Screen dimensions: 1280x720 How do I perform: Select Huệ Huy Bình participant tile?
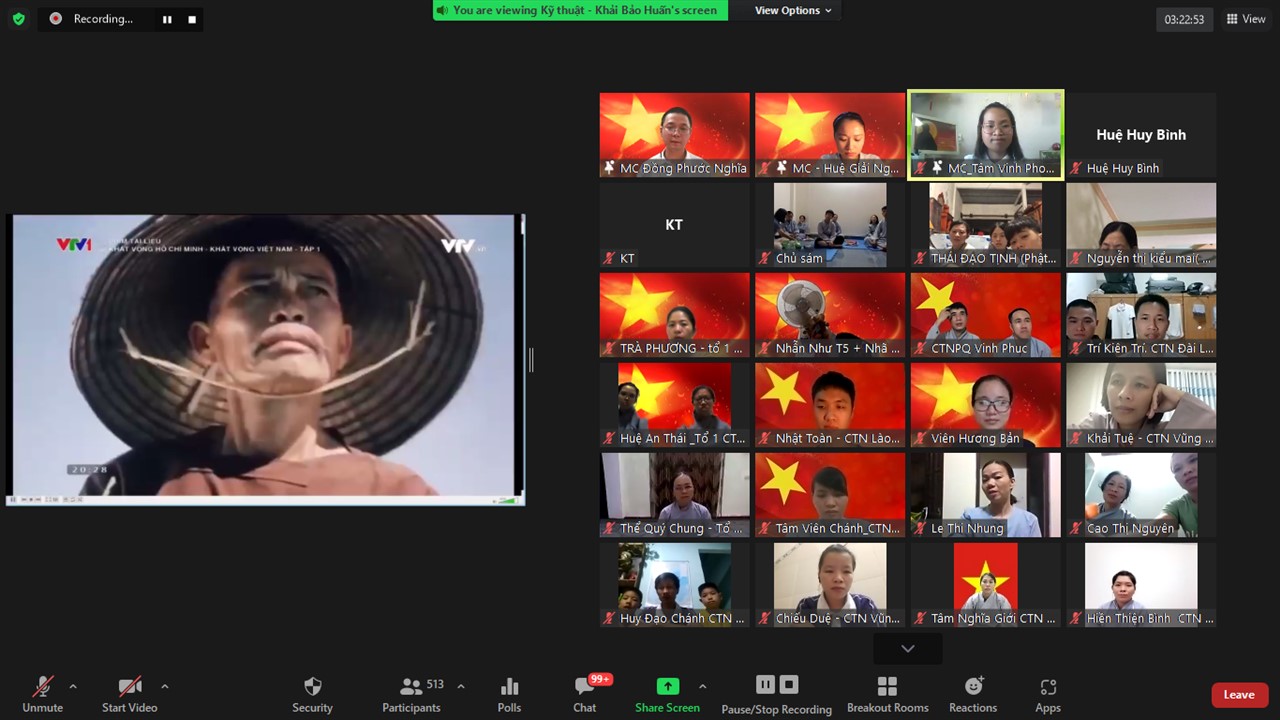point(1141,135)
